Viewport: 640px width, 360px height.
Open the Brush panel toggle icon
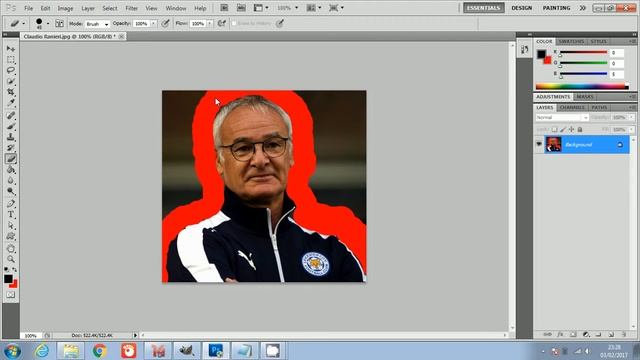(x=59, y=24)
